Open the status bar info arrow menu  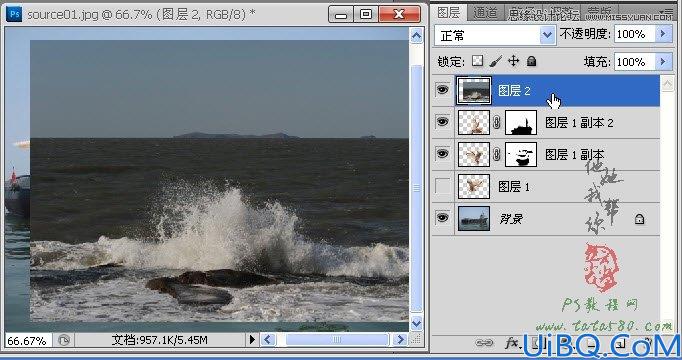252,340
